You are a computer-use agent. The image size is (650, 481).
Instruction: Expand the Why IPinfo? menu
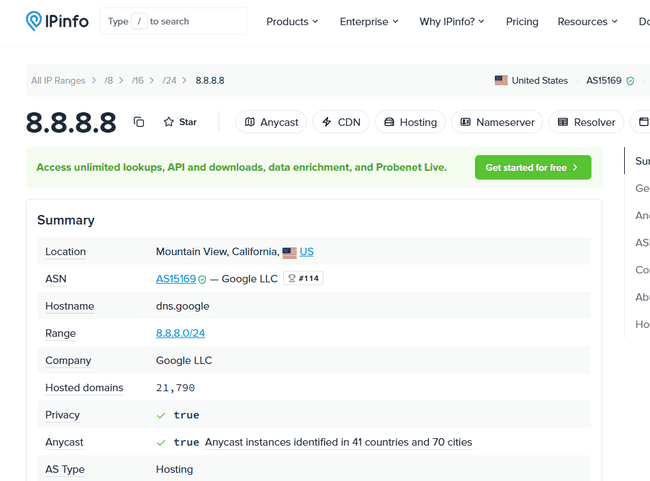tap(452, 22)
